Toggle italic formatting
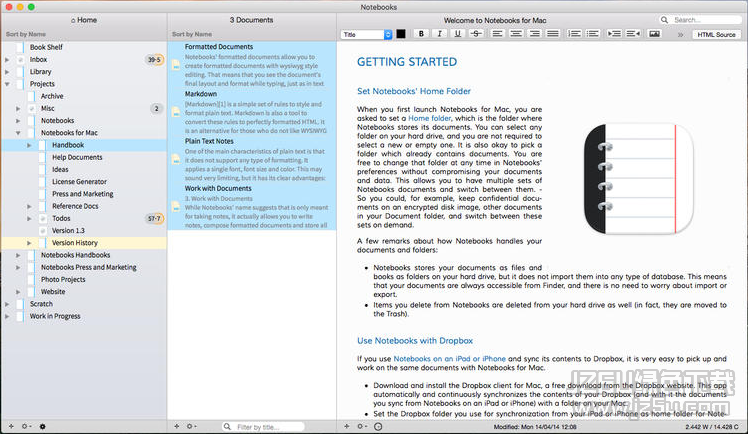The height and width of the screenshot is (434, 748). point(439,34)
